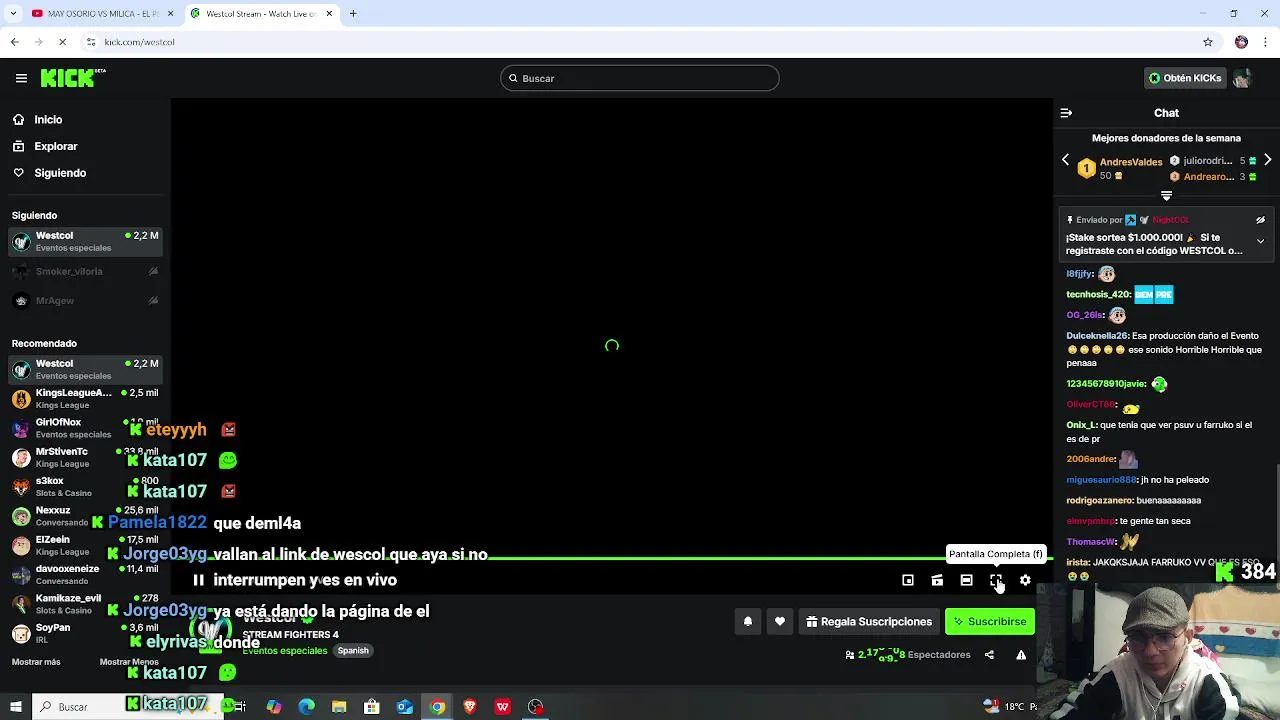The width and height of the screenshot is (1280, 720).
Task: Toggle notifications bell for Westcol
Action: 748,622
